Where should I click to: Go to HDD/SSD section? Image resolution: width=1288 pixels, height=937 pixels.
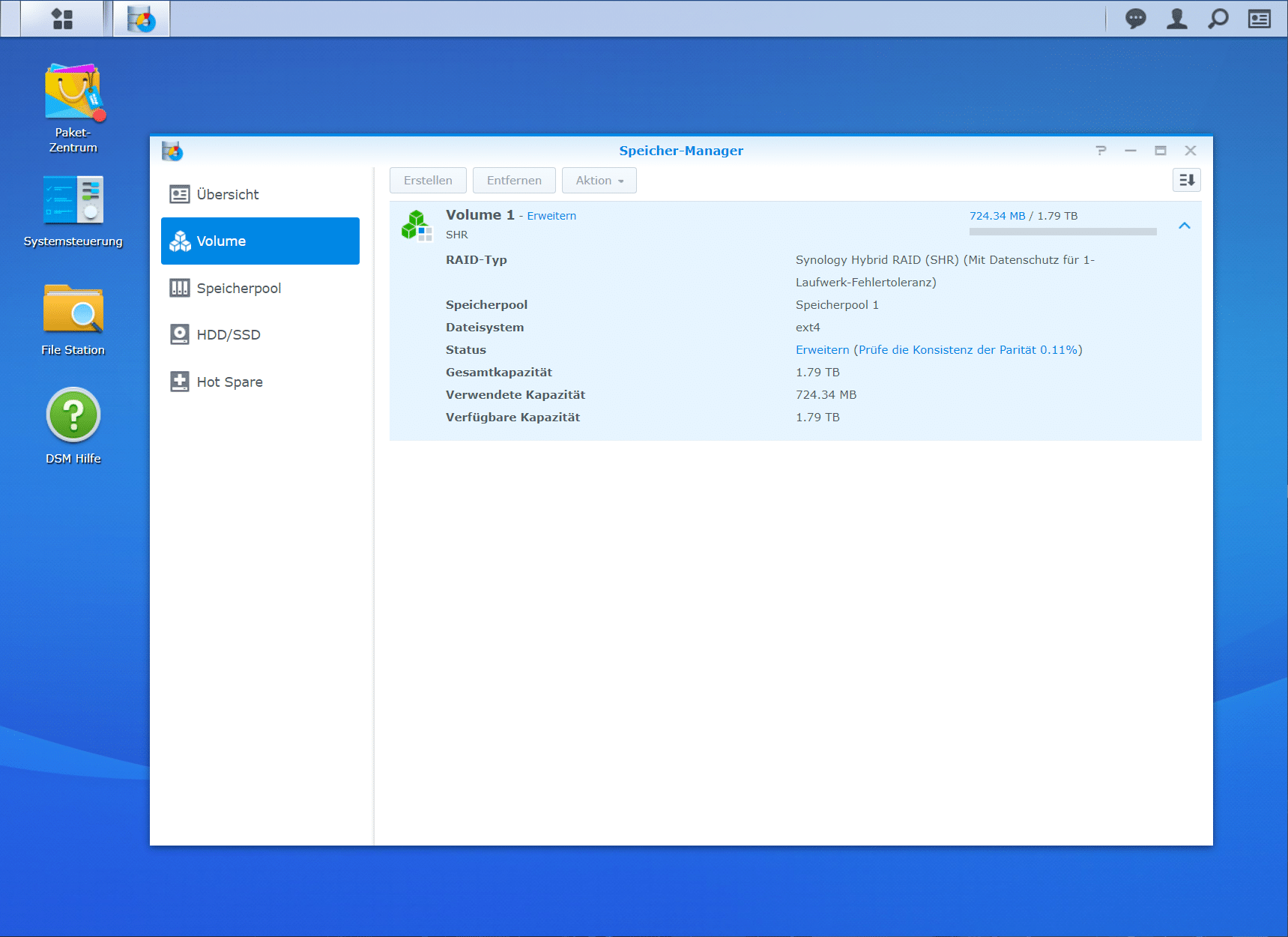click(228, 335)
